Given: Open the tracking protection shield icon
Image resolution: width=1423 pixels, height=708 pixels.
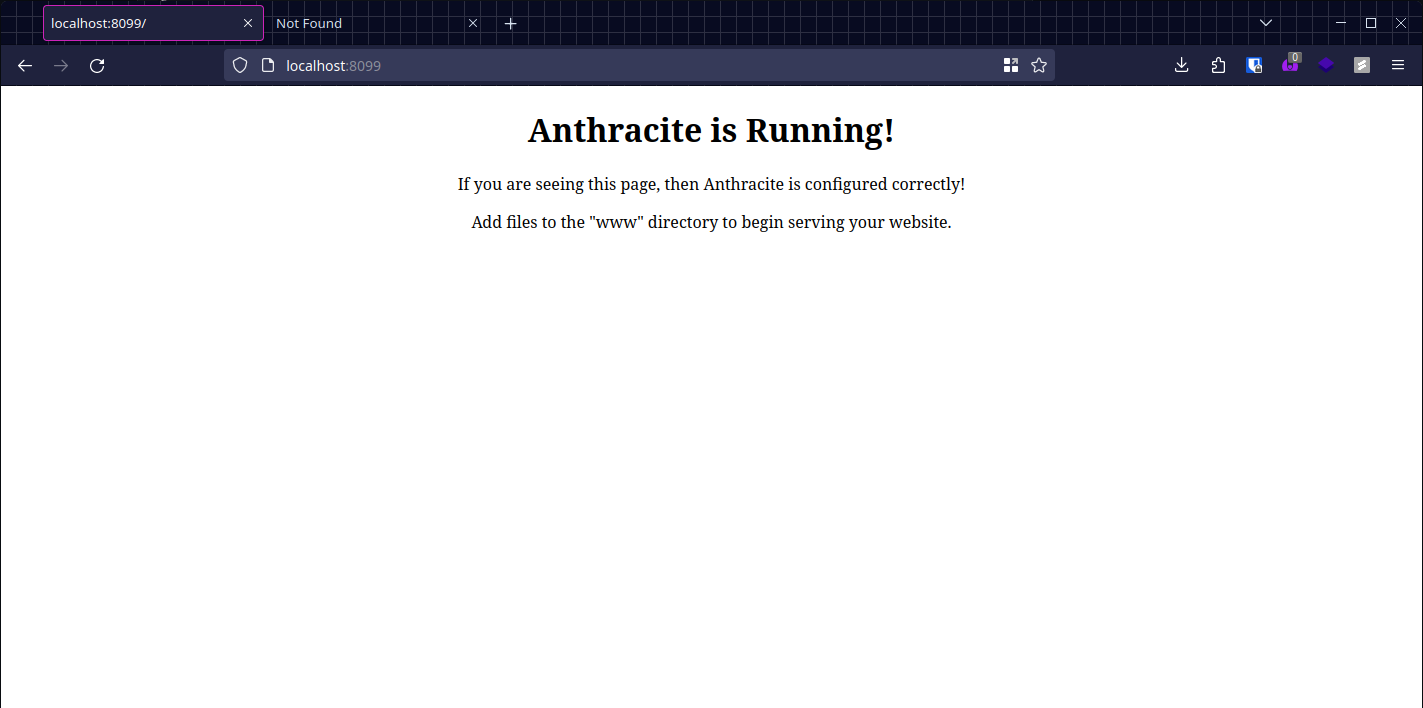Looking at the screenshot, I should [240, 66].
